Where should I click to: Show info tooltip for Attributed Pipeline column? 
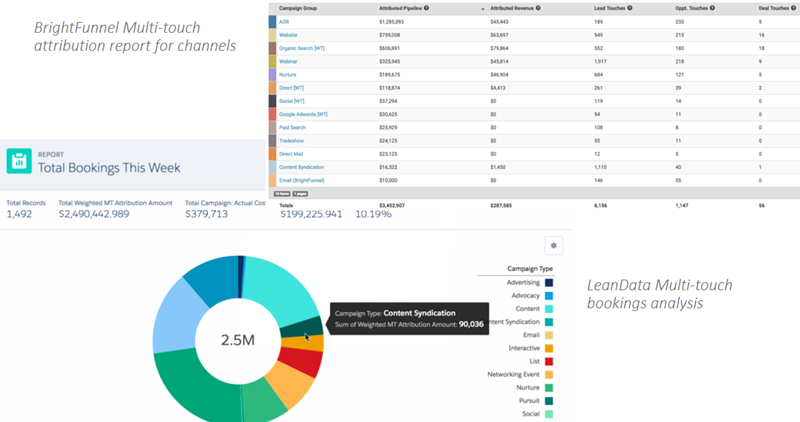click(x=426, y=8)
